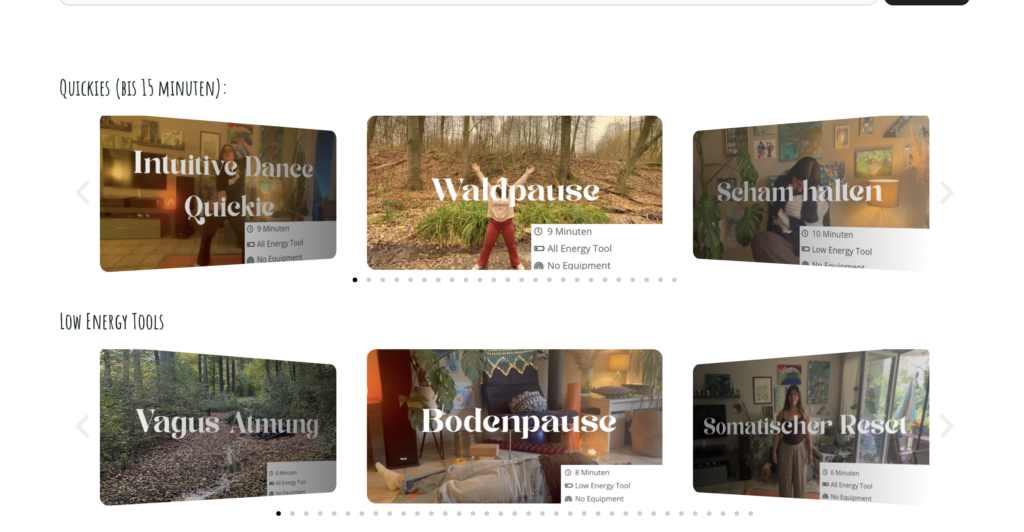Select last pagination dot of Low Energy Tools

751,514
